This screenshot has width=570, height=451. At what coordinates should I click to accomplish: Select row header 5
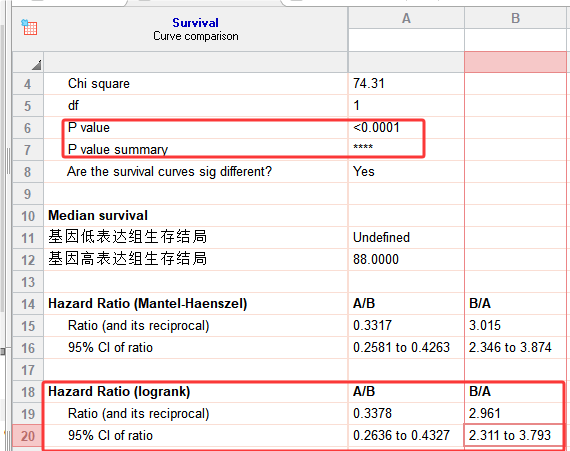(x=28, y=106)
